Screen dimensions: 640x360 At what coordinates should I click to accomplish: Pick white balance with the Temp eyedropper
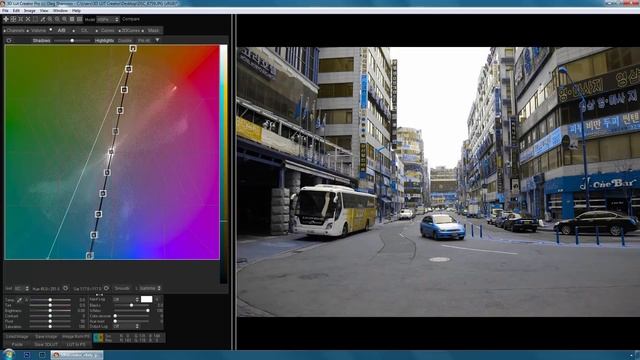pyautogui.click(x=19, y=300)
